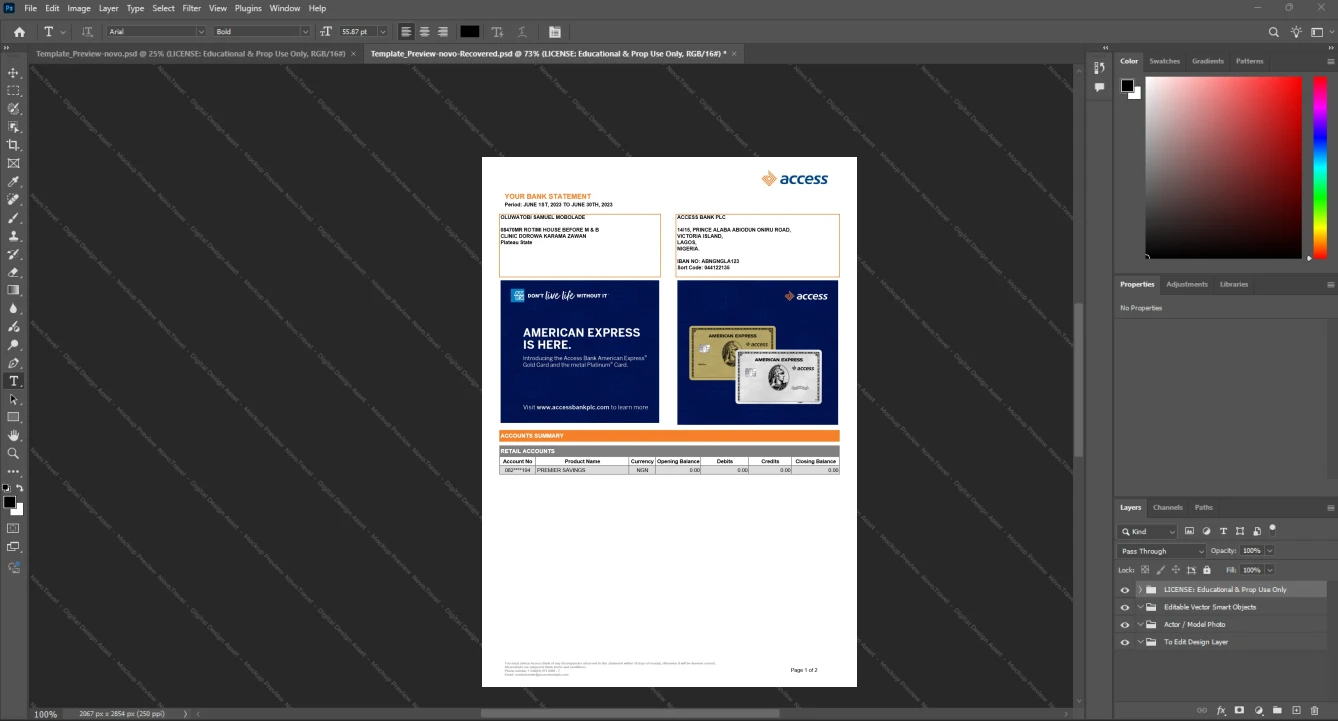Hide the To Edit Design Layer group
Screen dimensions: 1338x721
coord(1125,642)
